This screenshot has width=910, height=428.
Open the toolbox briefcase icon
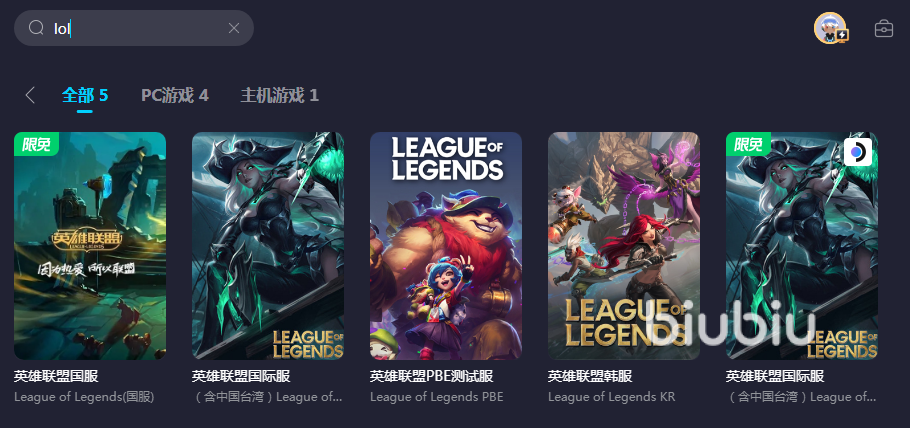click(883, 28)
